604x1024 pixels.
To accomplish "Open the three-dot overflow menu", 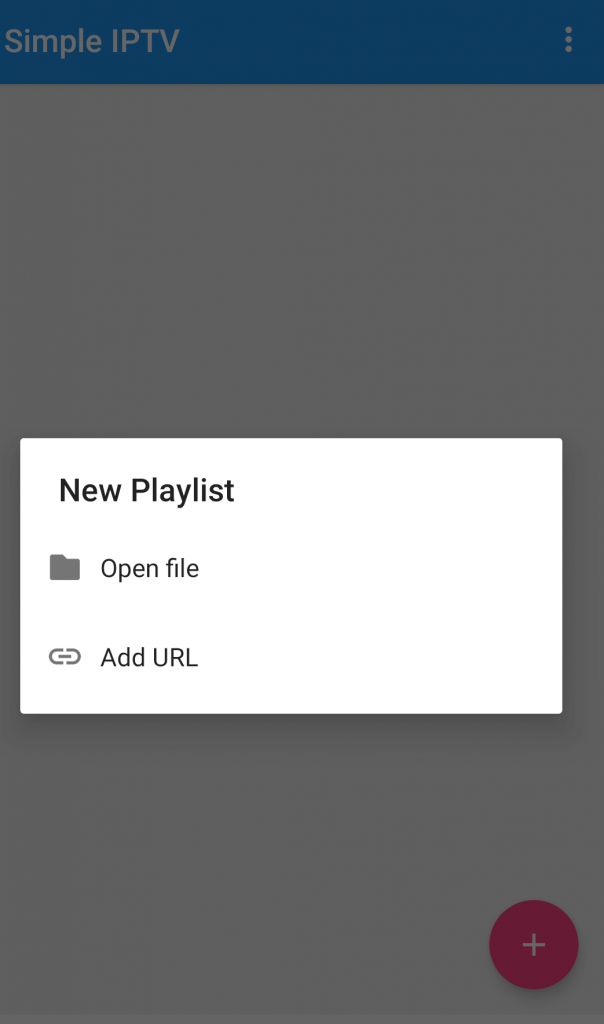I will [568, 40].
